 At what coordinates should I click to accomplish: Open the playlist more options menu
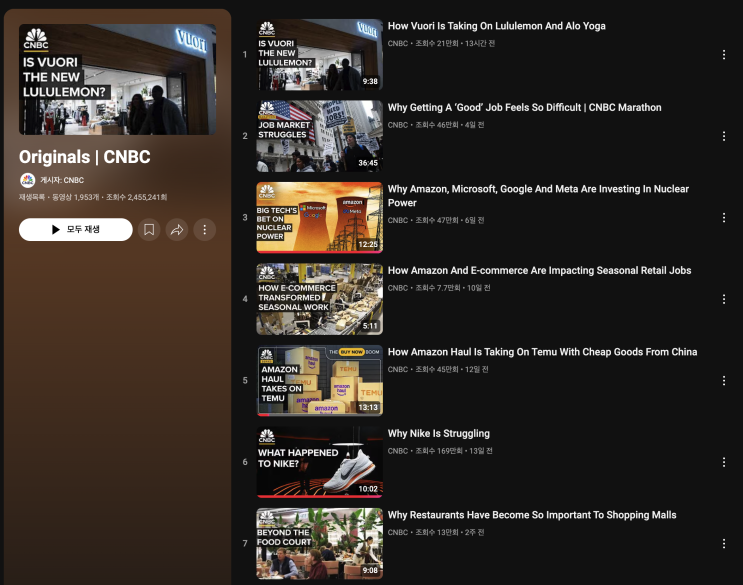point(205,230)
